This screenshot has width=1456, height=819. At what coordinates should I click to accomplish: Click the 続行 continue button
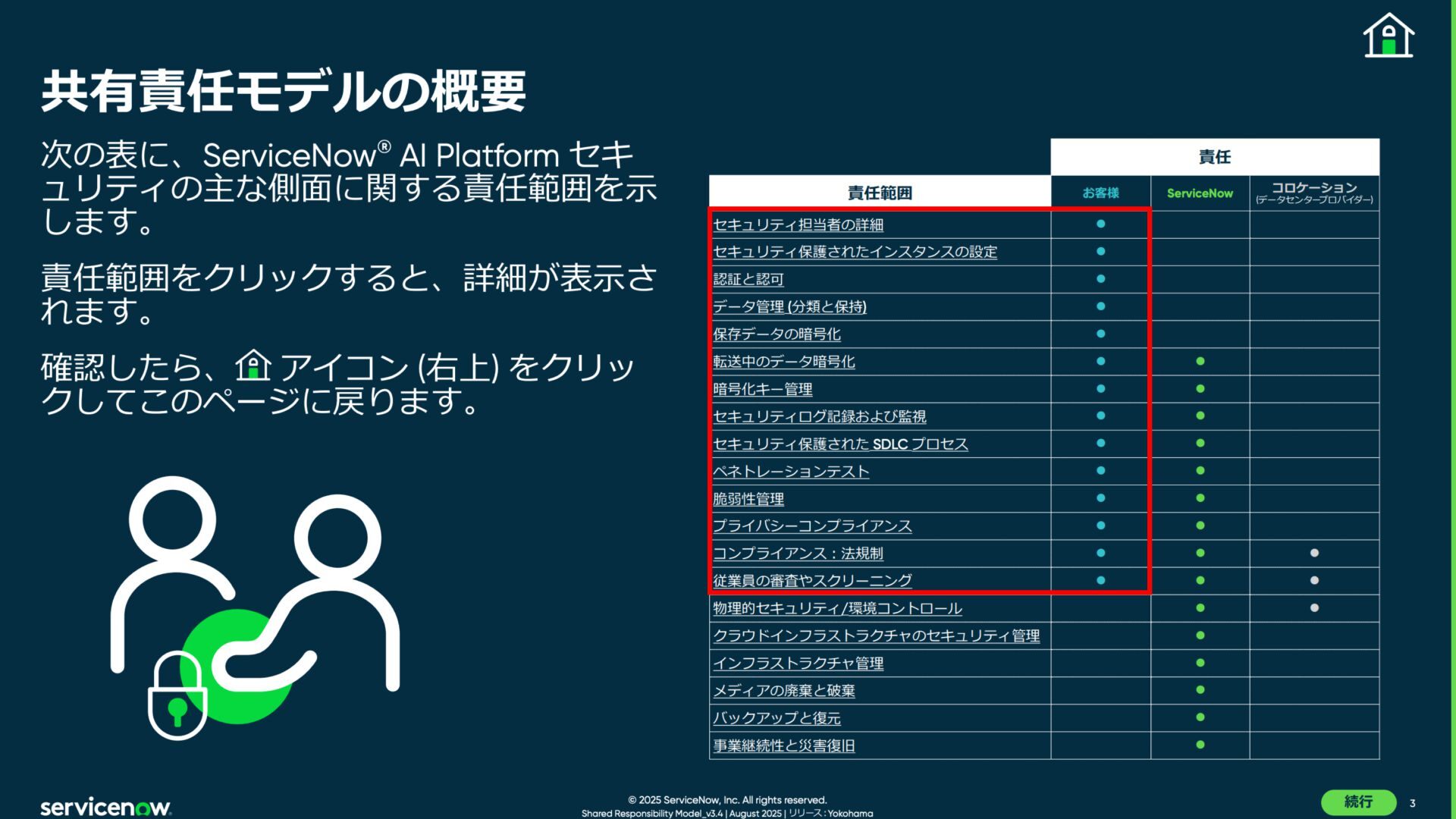click(x=1358, y=802)
